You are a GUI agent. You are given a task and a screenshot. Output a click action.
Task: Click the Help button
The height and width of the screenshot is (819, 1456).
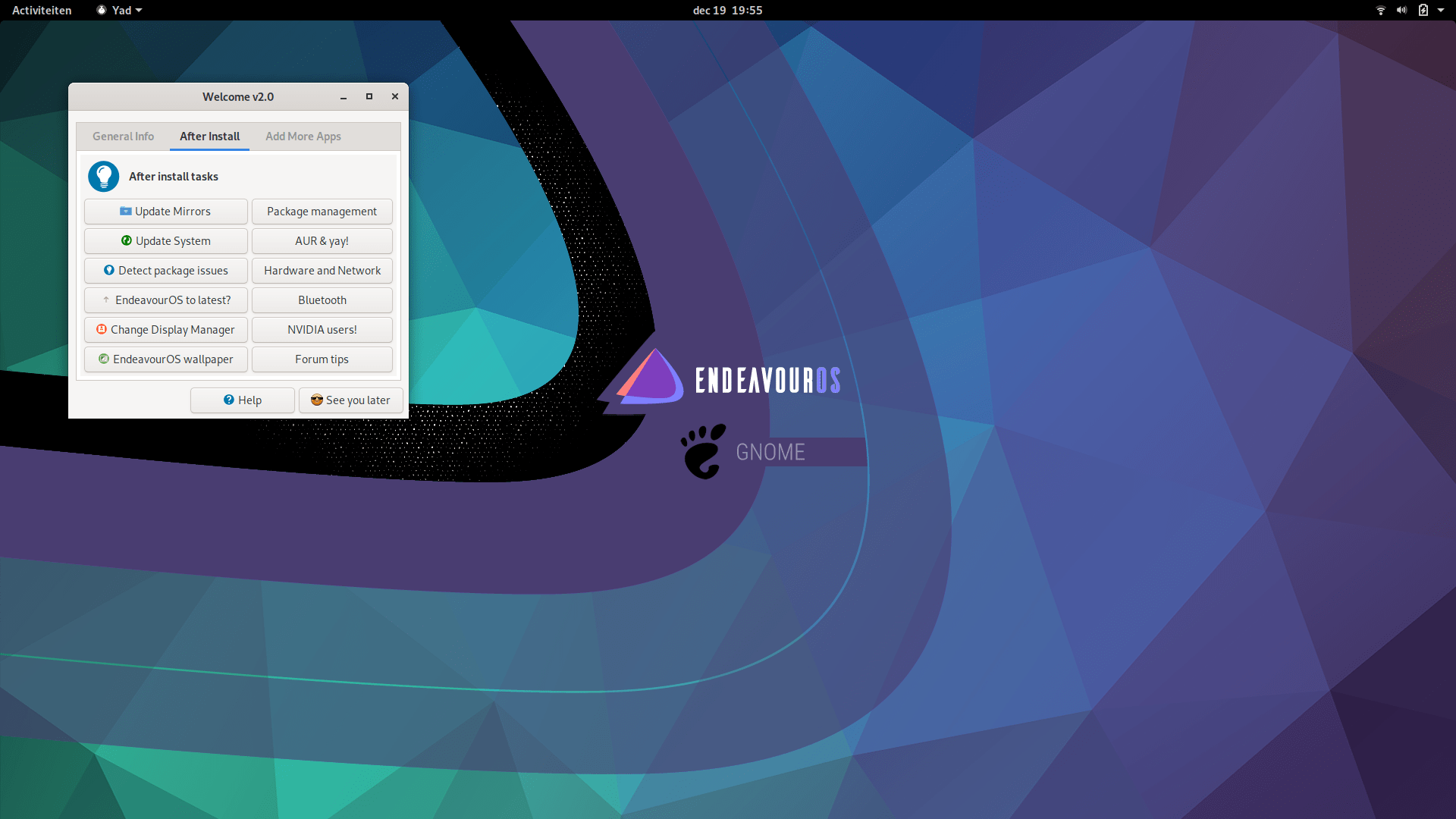[243, 400]
